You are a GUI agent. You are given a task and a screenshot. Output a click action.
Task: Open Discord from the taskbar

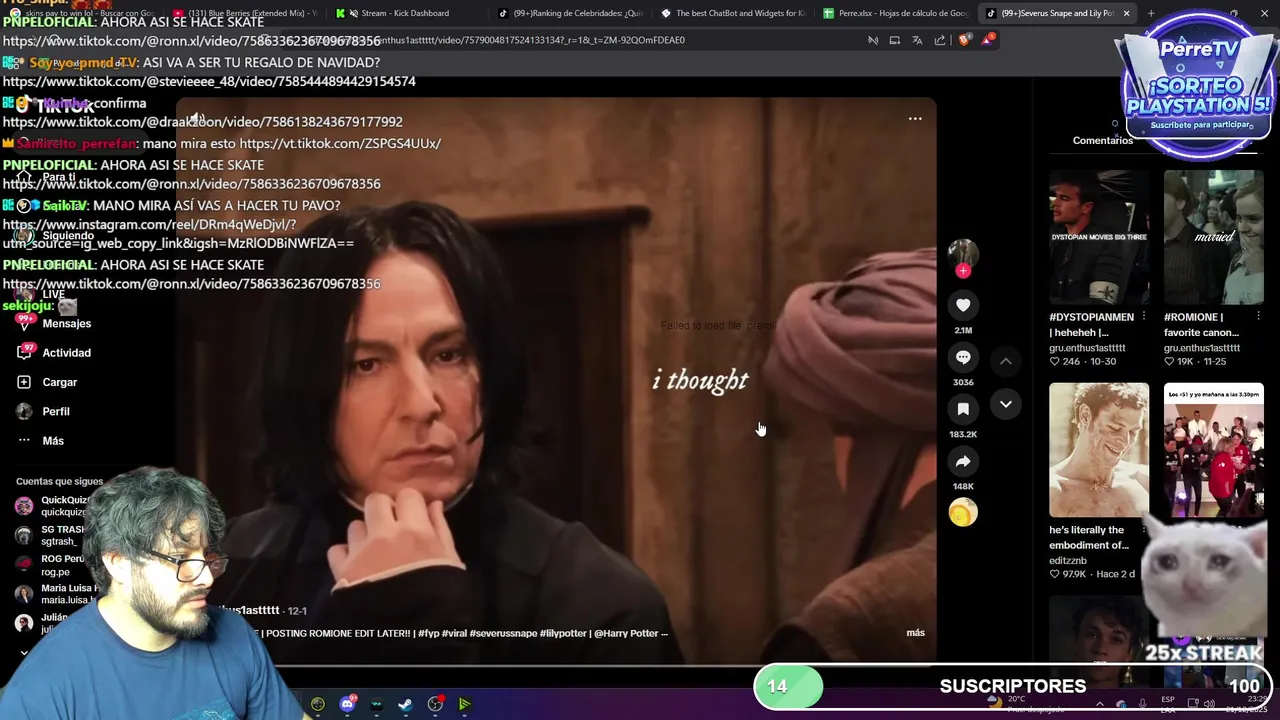click(347, 704)
